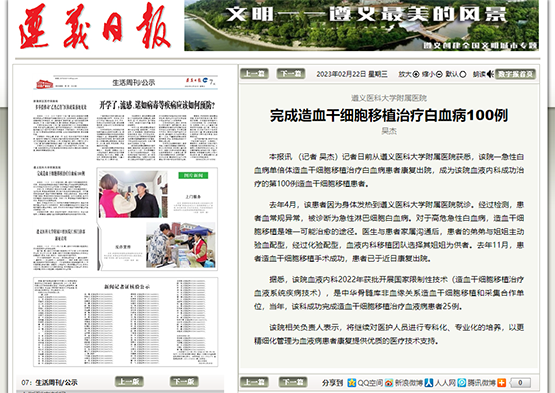Go to previous article at top
The height and width of the screenshot is (393, 555).
[254, 74]
